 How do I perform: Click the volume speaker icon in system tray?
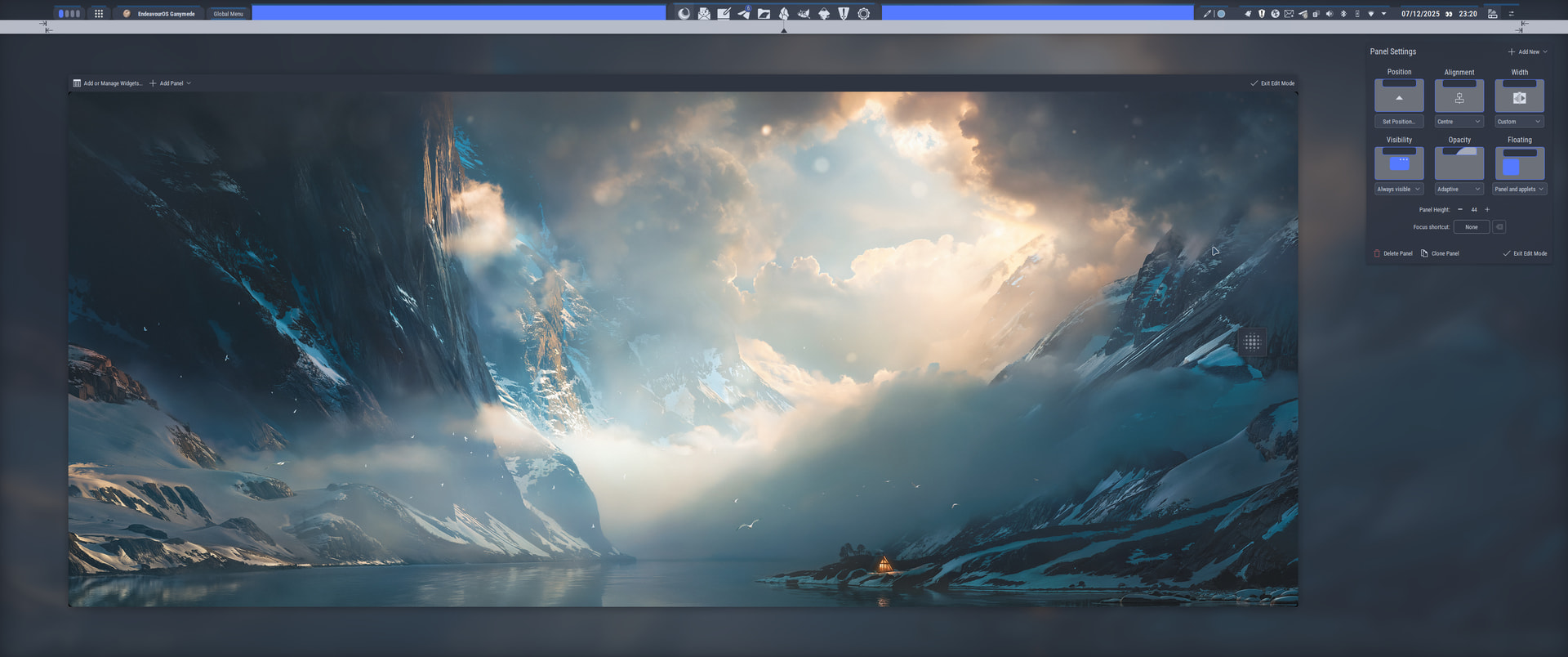1329,14
